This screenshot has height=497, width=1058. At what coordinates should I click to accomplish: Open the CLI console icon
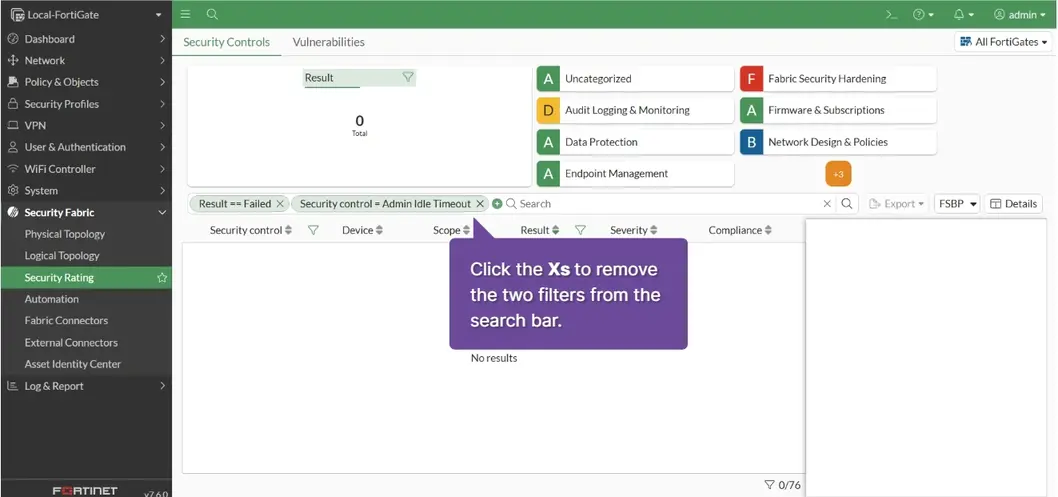point(891,14)
